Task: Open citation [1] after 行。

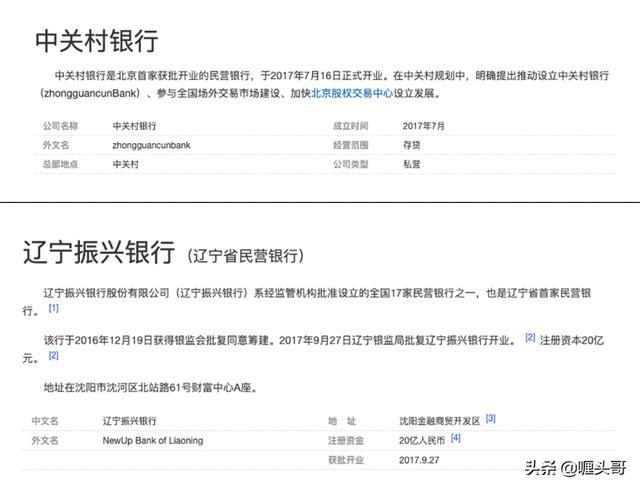Action: click(x=53, y=308)
